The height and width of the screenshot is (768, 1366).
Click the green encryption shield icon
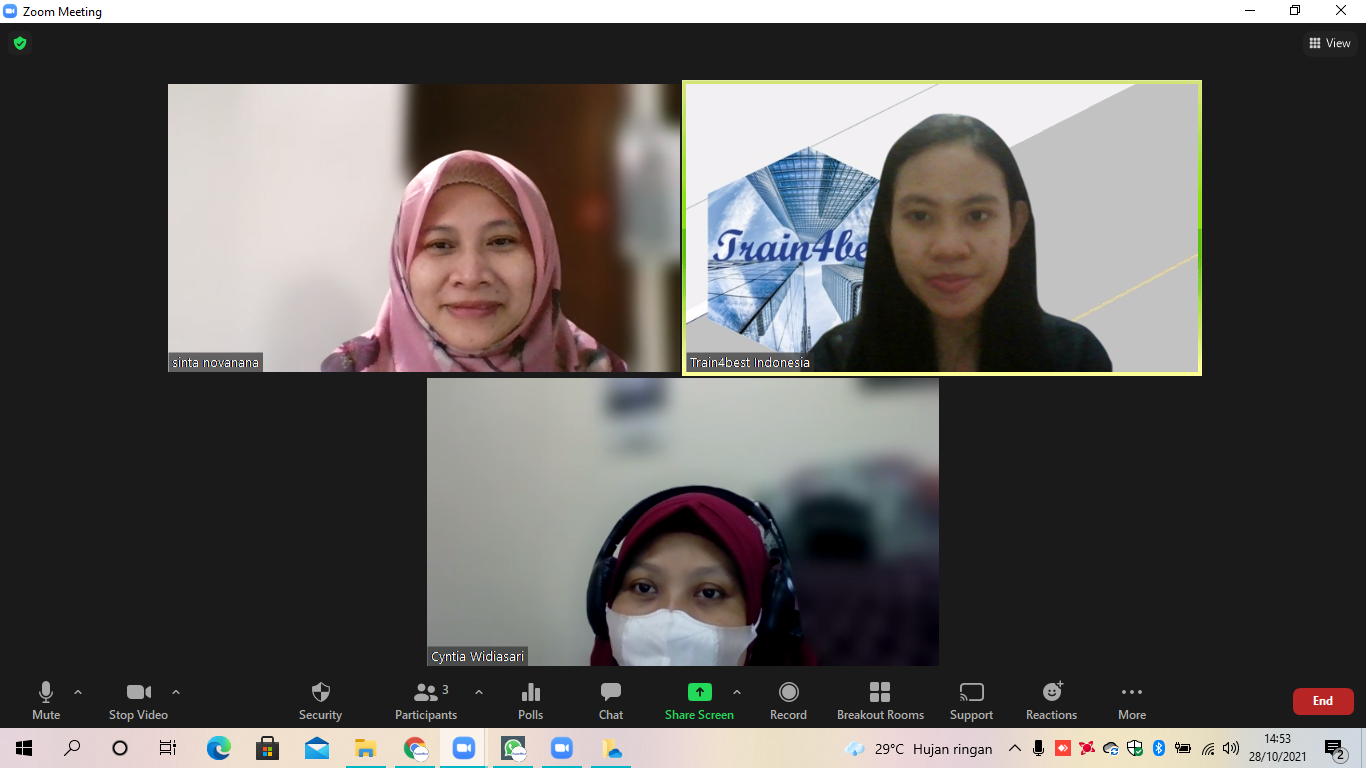tap(20, 43)
